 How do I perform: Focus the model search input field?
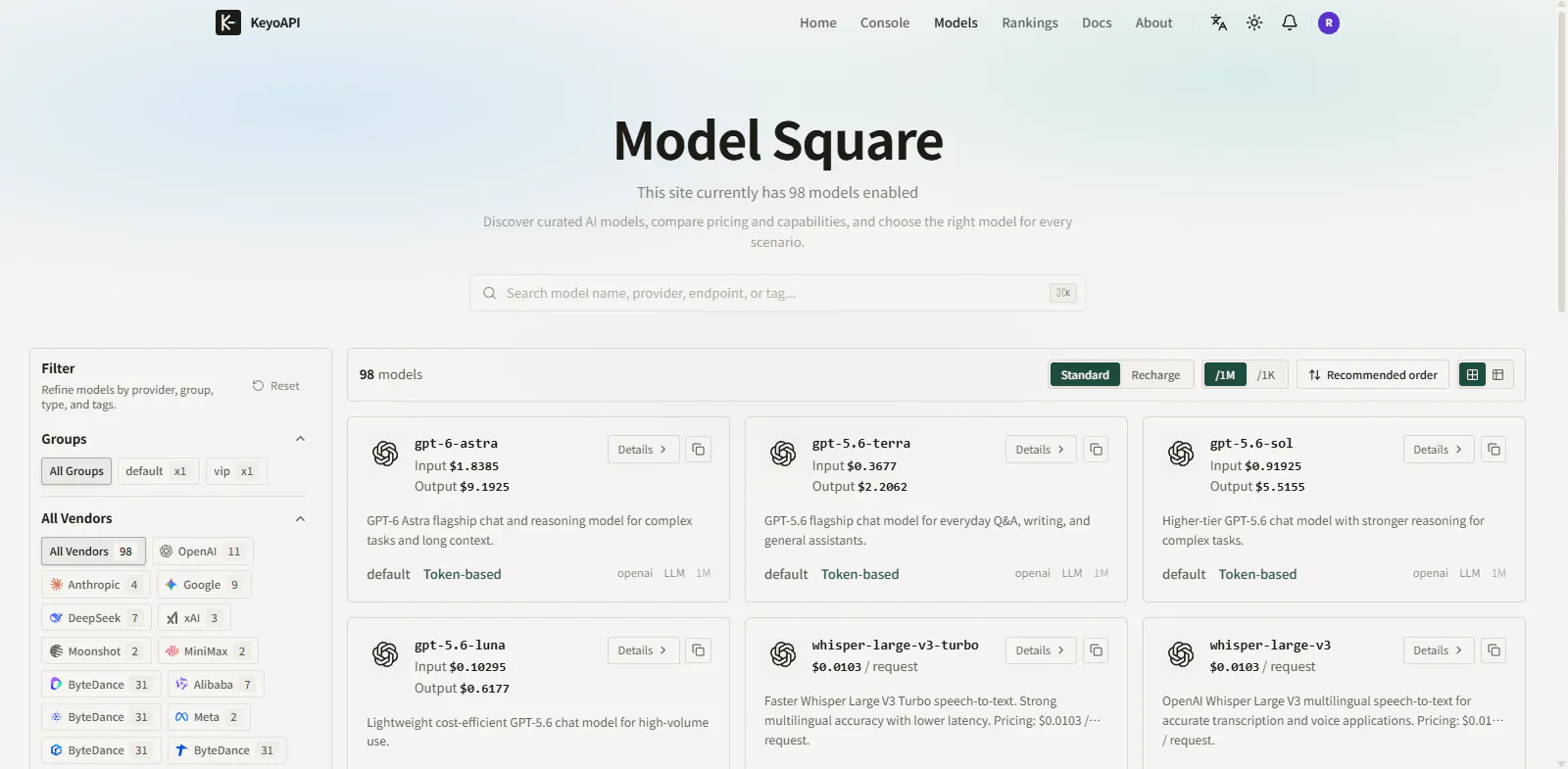777,293
